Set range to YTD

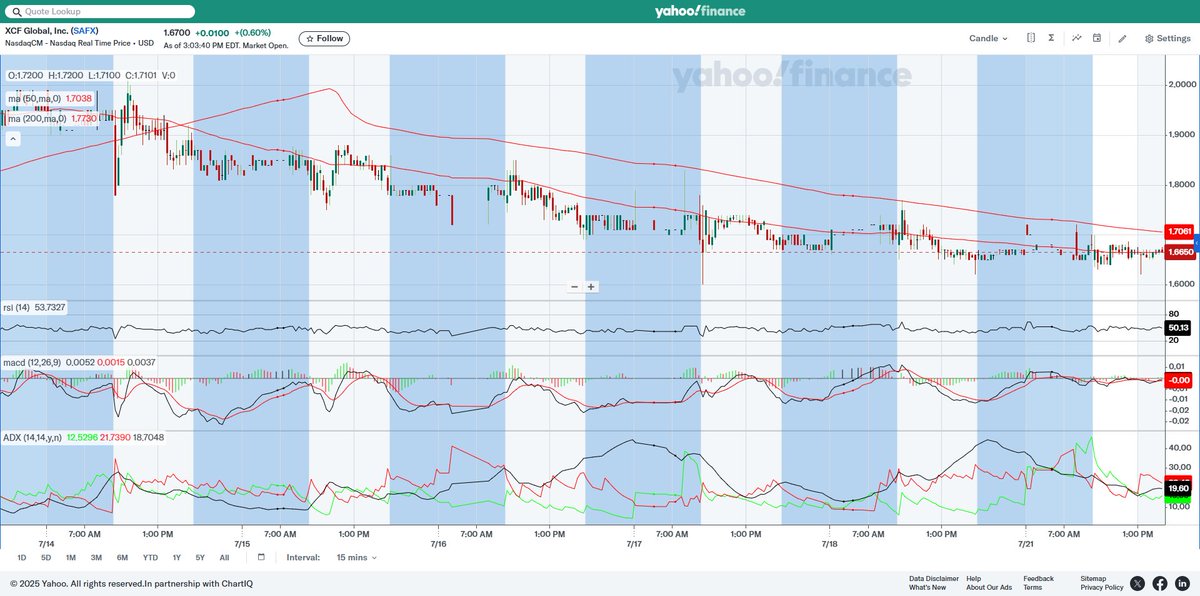pos(150,557)
